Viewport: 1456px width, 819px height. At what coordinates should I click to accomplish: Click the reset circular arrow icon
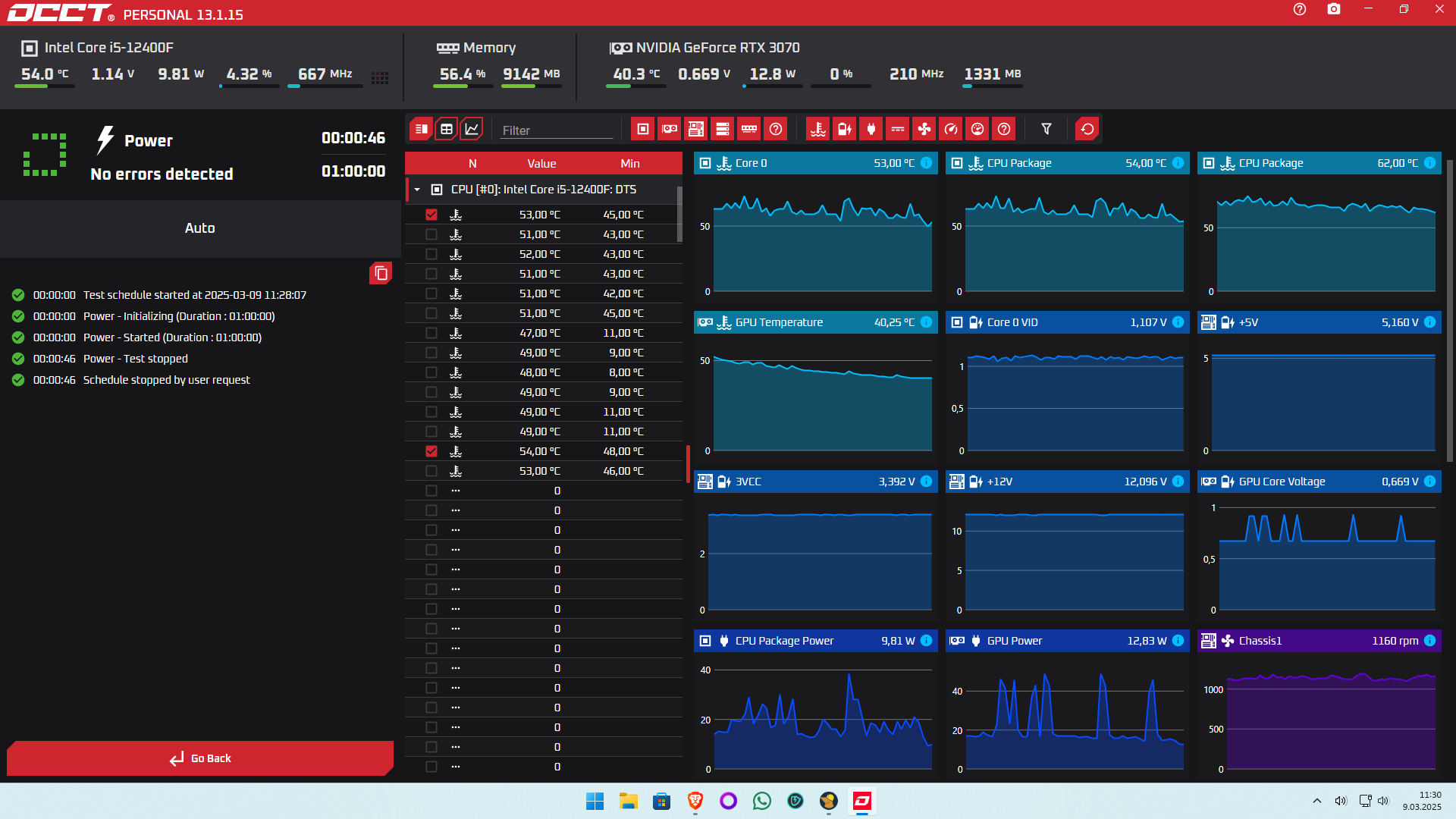point(1087,129)
